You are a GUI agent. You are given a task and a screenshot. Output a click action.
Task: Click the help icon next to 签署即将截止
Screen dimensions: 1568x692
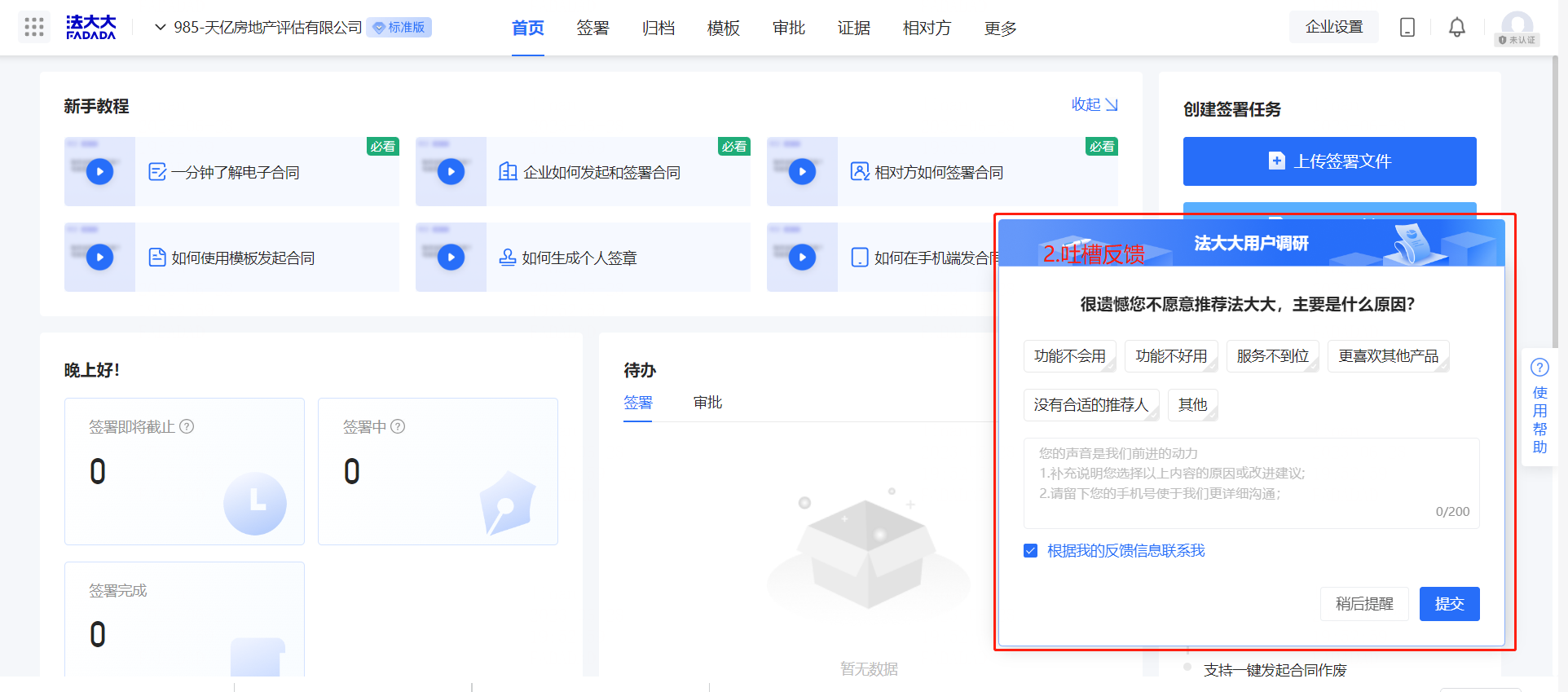[187, 426]
